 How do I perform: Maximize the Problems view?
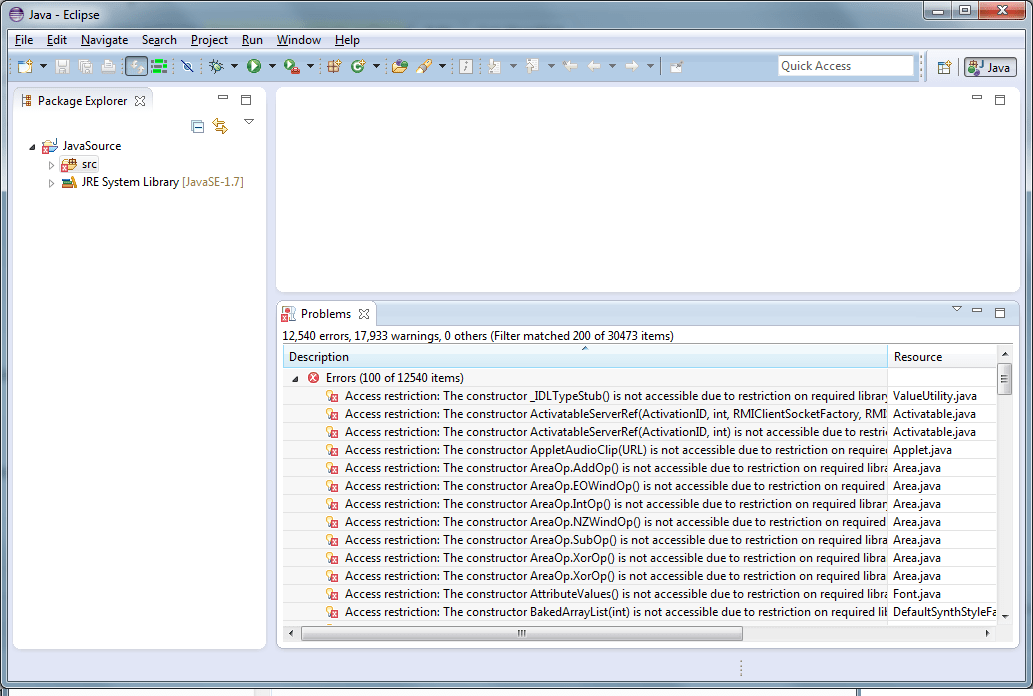tap(1000, 312)
